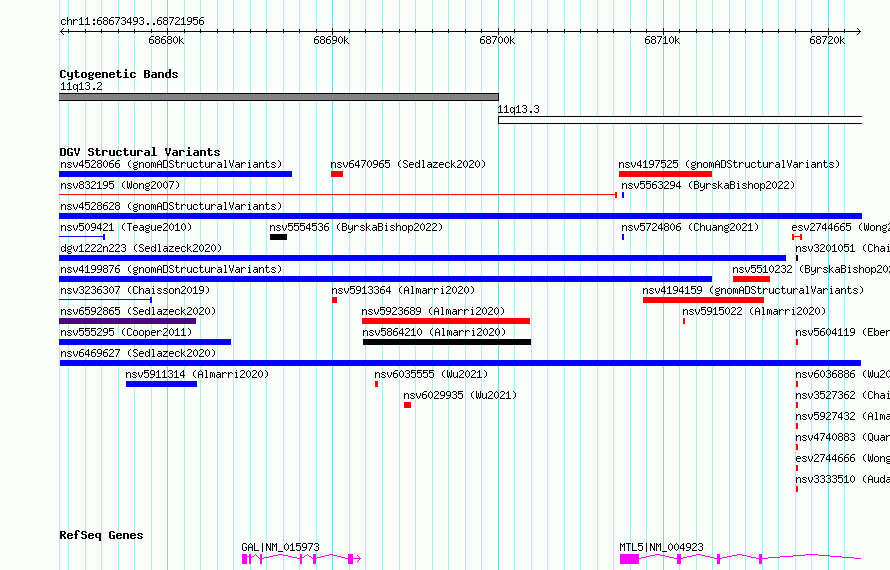Click nsv5913364 Almarri2020 label
This screenshot has width=890, height=570.
[x=404, y=291]
